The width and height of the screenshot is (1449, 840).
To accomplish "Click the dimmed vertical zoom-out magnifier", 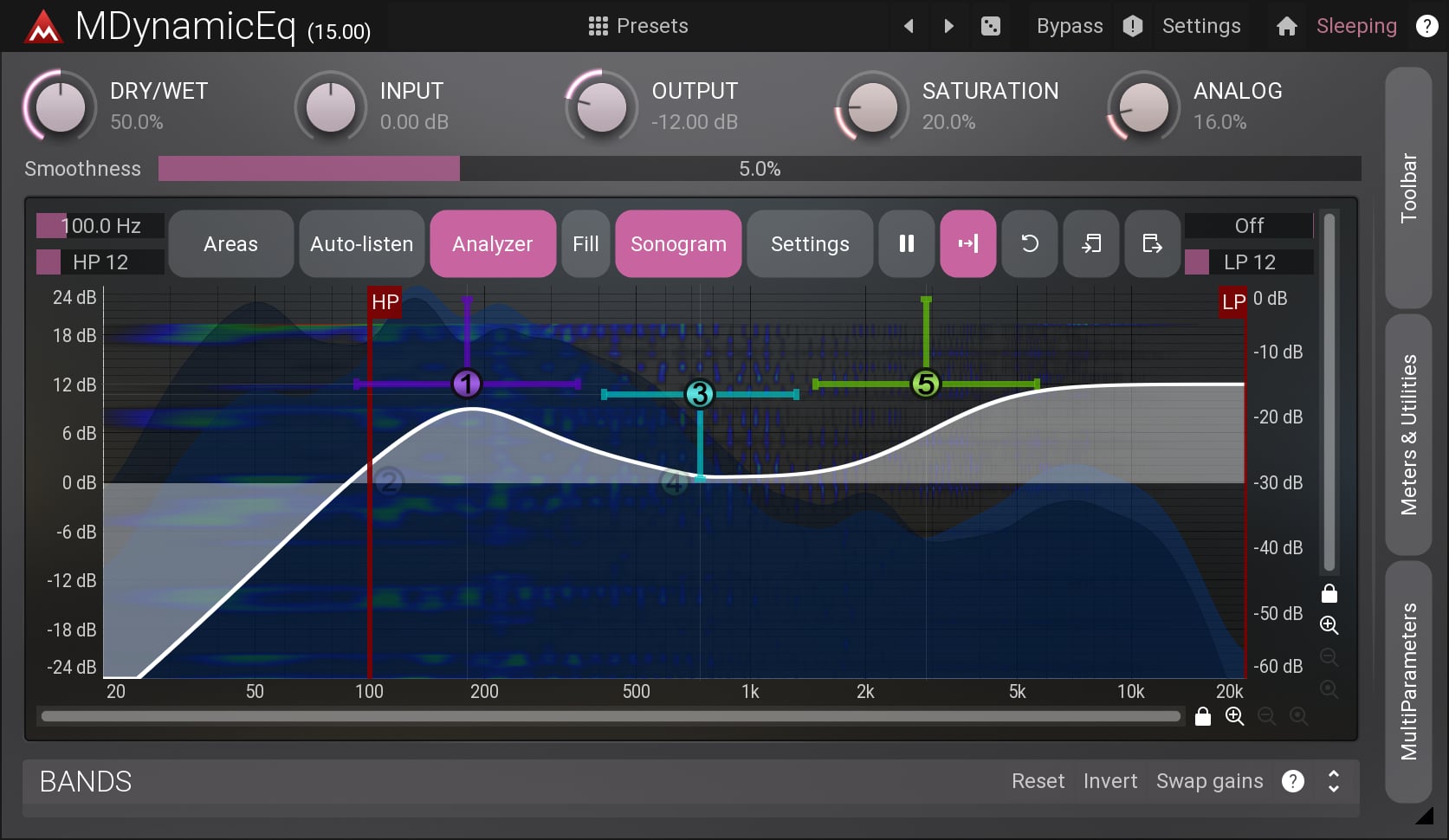I will pyautogui.click(x=1329, y=657).
